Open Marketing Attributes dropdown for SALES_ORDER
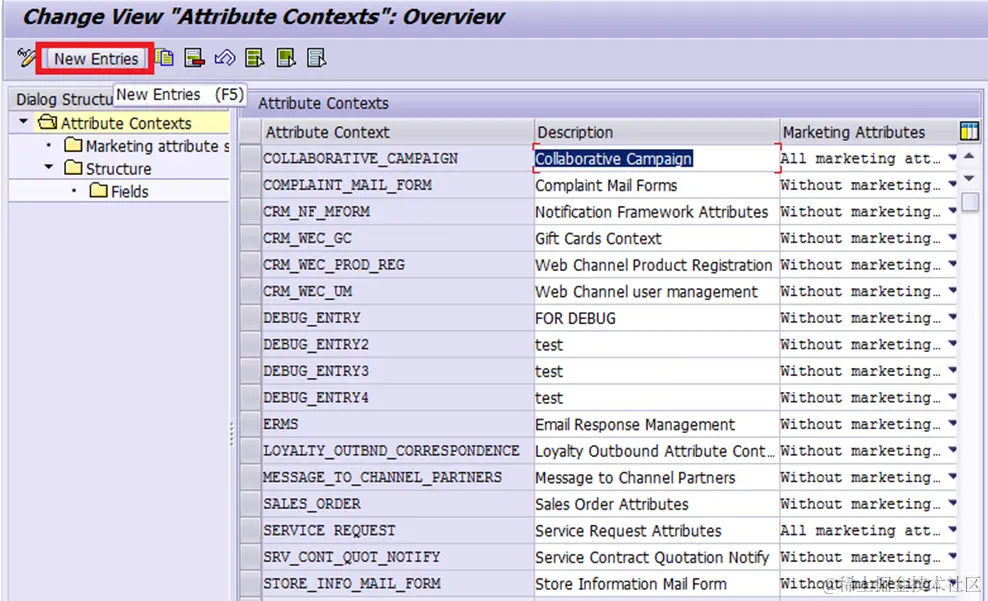 952,503
